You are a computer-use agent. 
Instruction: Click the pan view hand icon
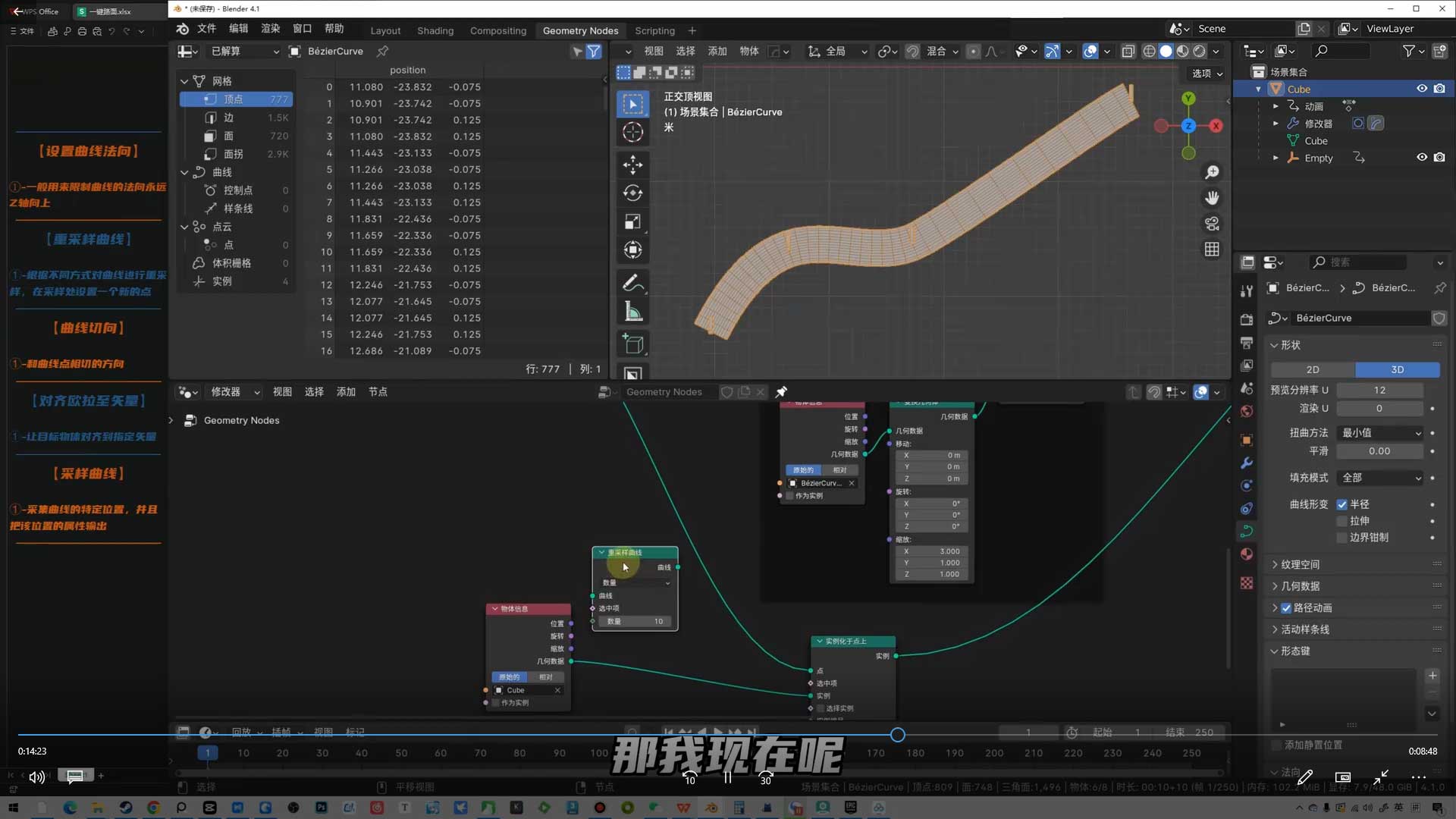[x=1212, y=198]
